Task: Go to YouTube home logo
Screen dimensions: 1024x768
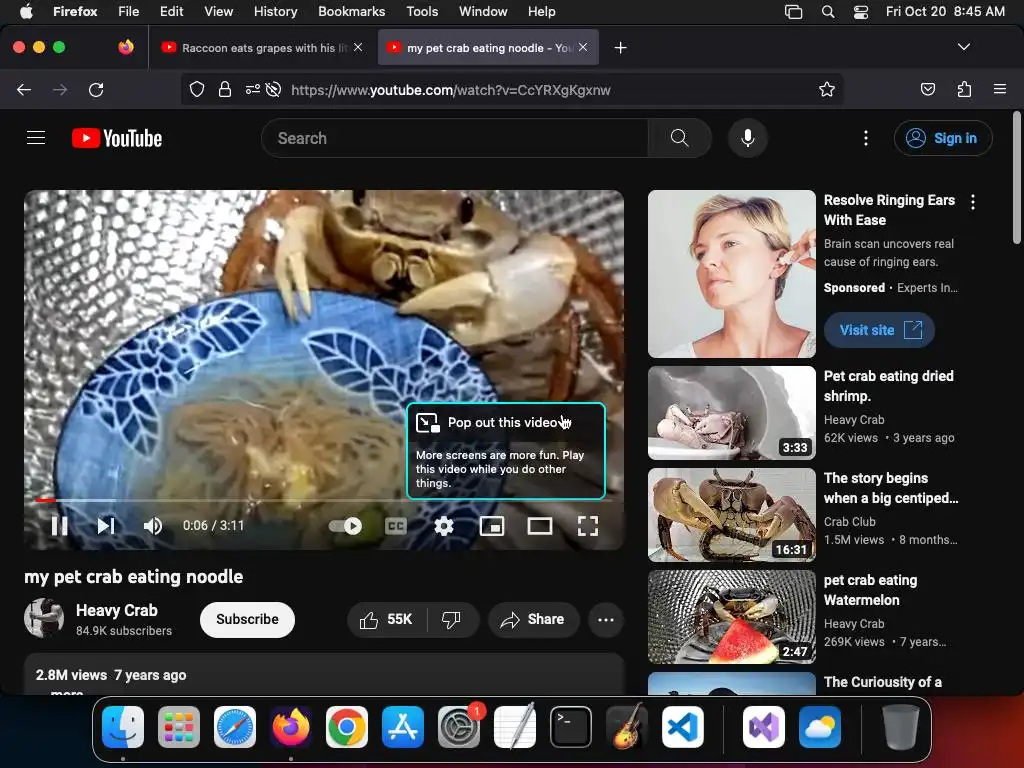Action: pos(117,138)
